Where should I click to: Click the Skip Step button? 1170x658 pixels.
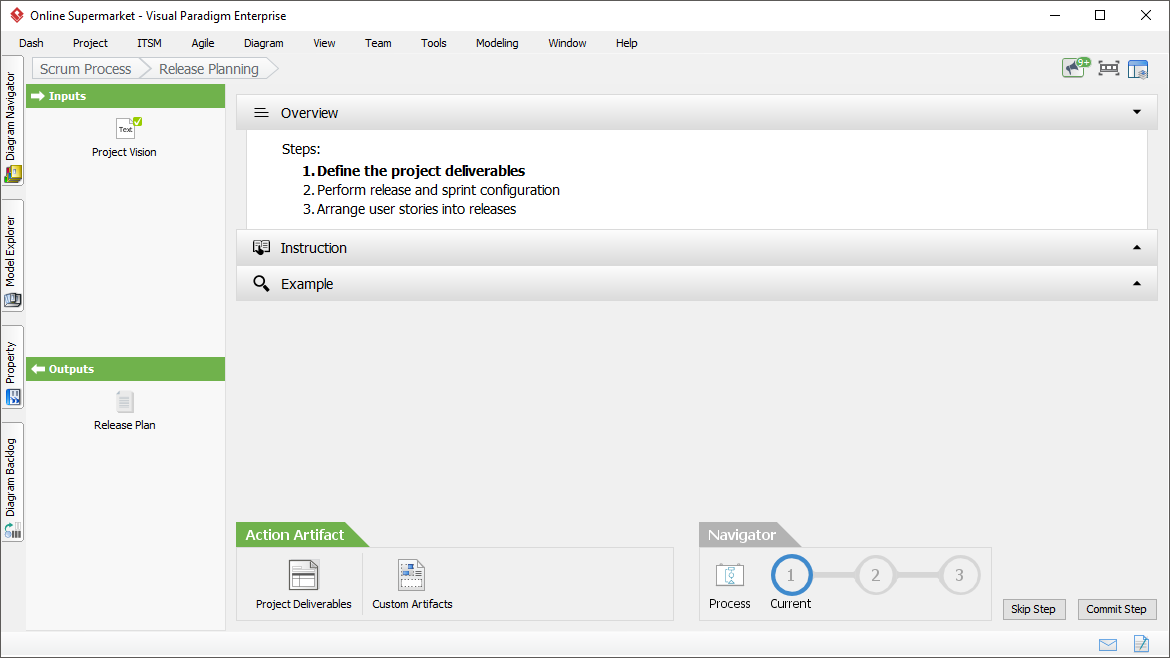click(x=1033, y=609)
